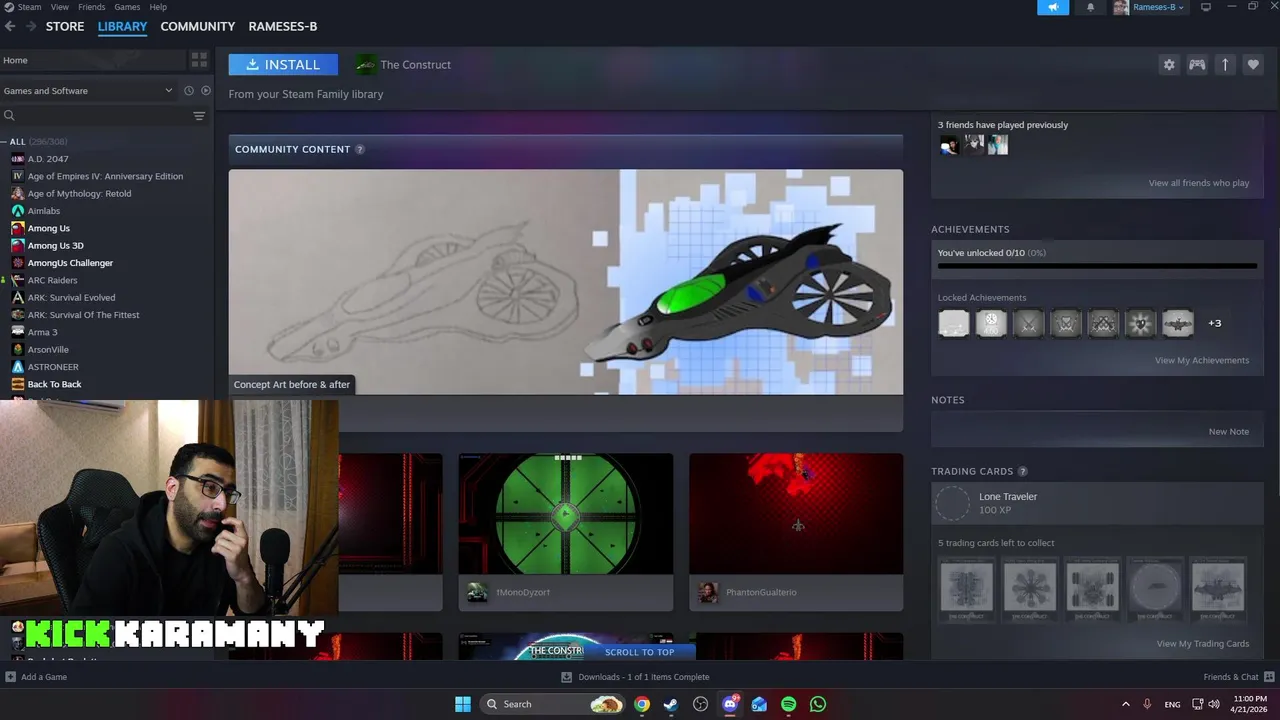The image size is (1280, 720).
Task: Open the RAMESES-B profile tab
Action: [283, 27]
